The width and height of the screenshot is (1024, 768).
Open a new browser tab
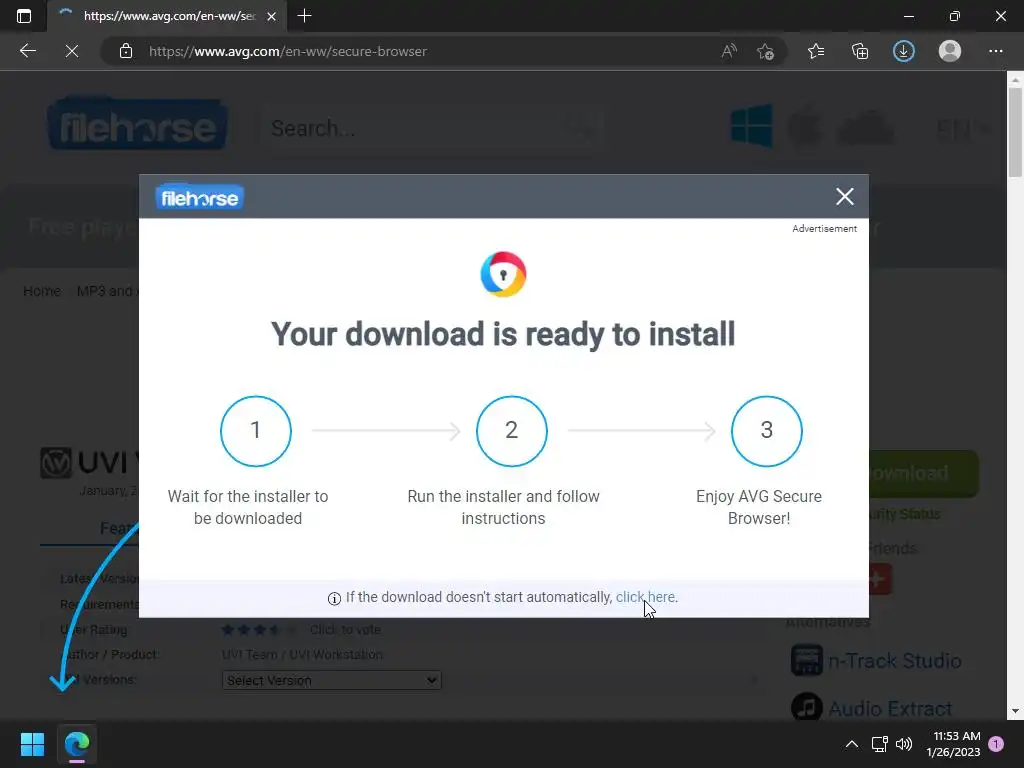(304, 16)
